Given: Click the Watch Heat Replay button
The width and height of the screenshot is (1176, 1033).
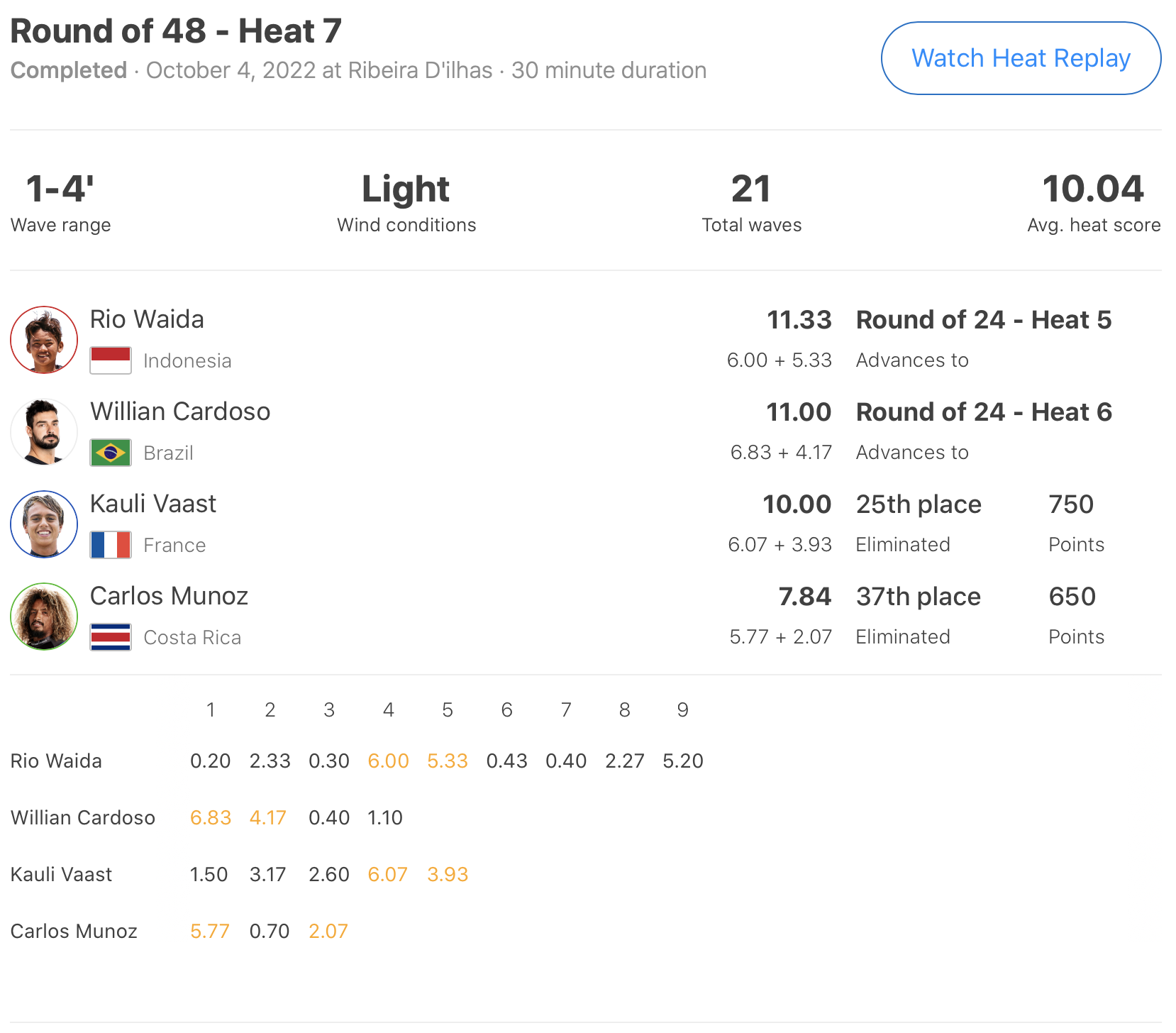Looking at the screenshot, I should coord(1020,58).
